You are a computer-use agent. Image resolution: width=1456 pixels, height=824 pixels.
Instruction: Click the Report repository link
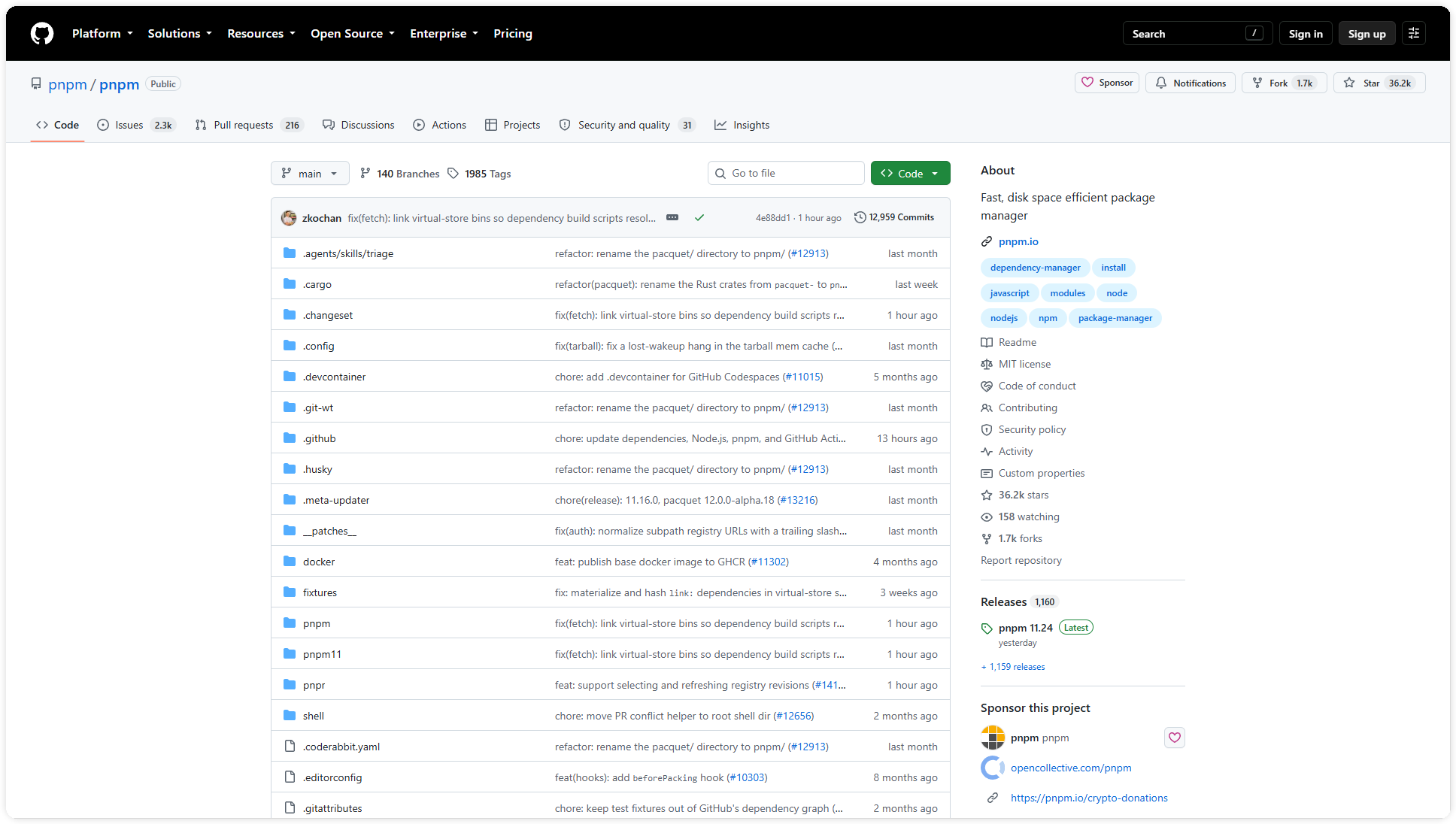coord(1021,560)
